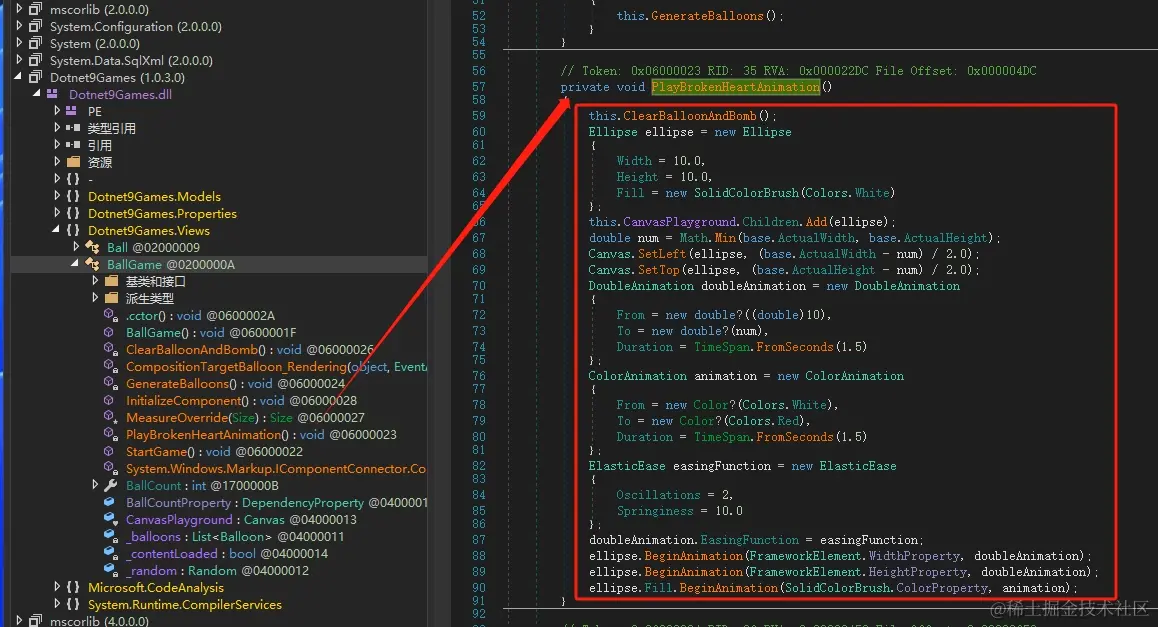
Task: Click the StartGame method icon
Action: [x=109, y=451]
